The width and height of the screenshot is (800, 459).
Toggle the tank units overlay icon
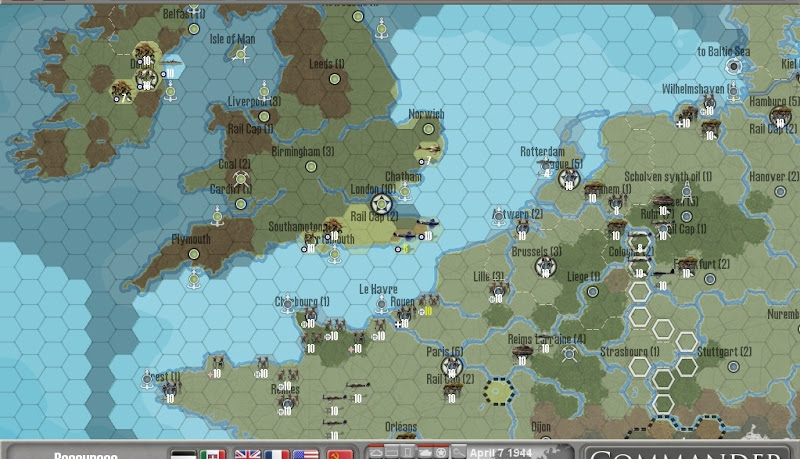[x=424, y=452]
